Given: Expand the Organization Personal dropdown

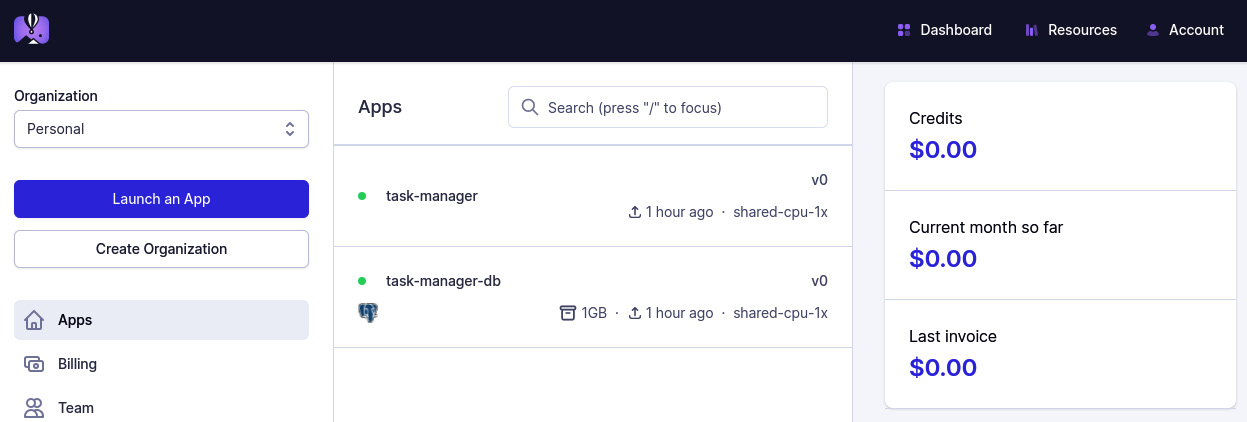Looking at the screenshot, I should click(161, 129).
